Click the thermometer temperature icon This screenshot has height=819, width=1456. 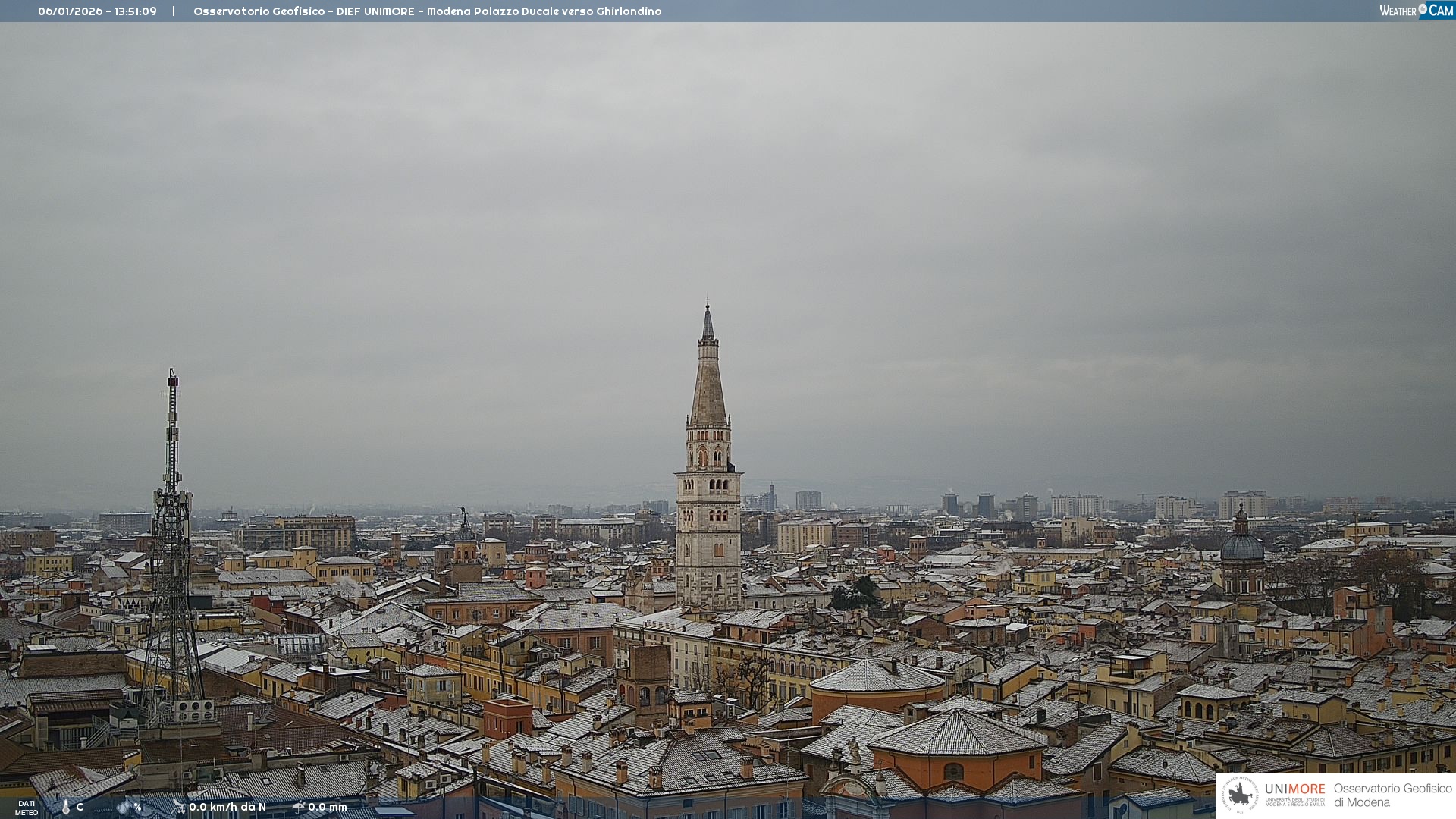66,807
